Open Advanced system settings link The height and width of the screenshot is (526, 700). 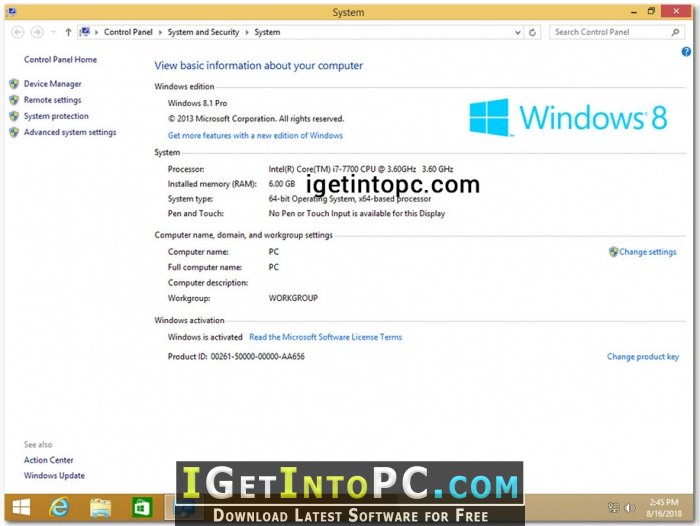pos(70,132)
